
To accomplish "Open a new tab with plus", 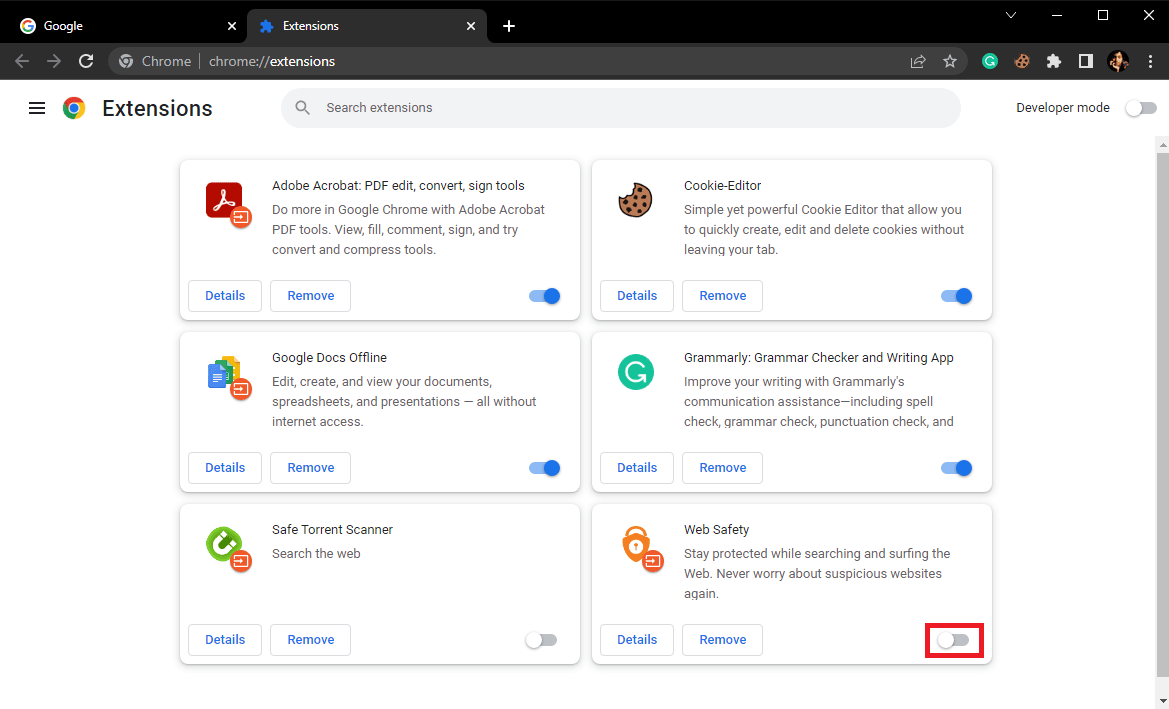I will (508, 26).
